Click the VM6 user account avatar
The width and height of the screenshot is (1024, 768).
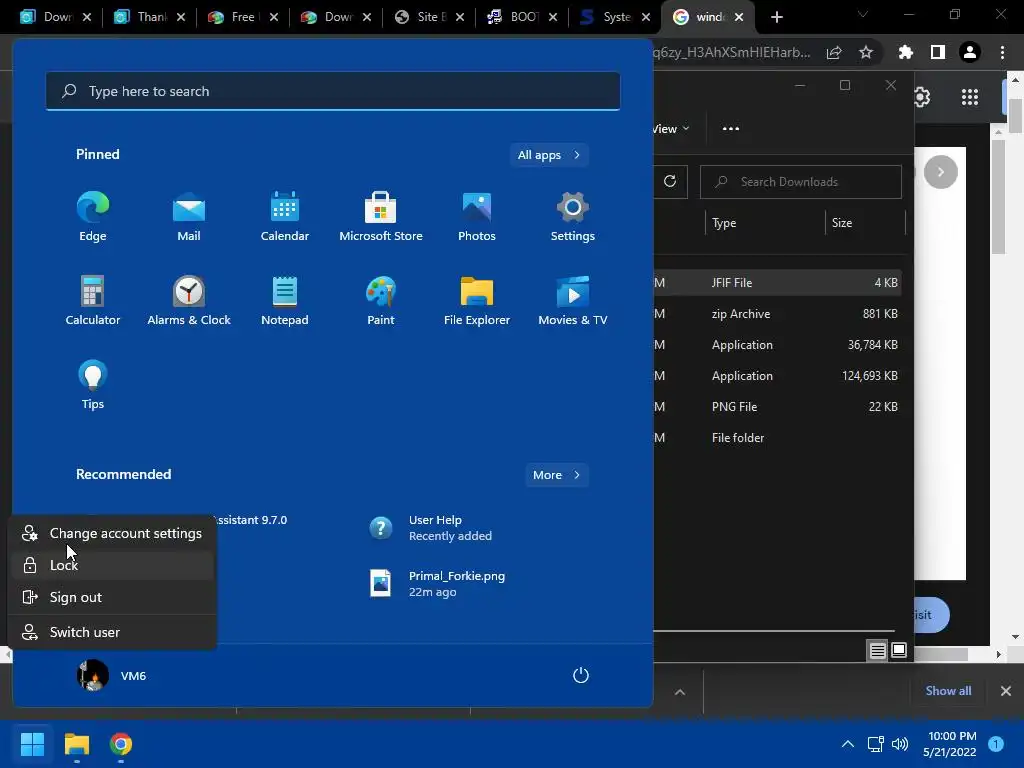[93, 675]
